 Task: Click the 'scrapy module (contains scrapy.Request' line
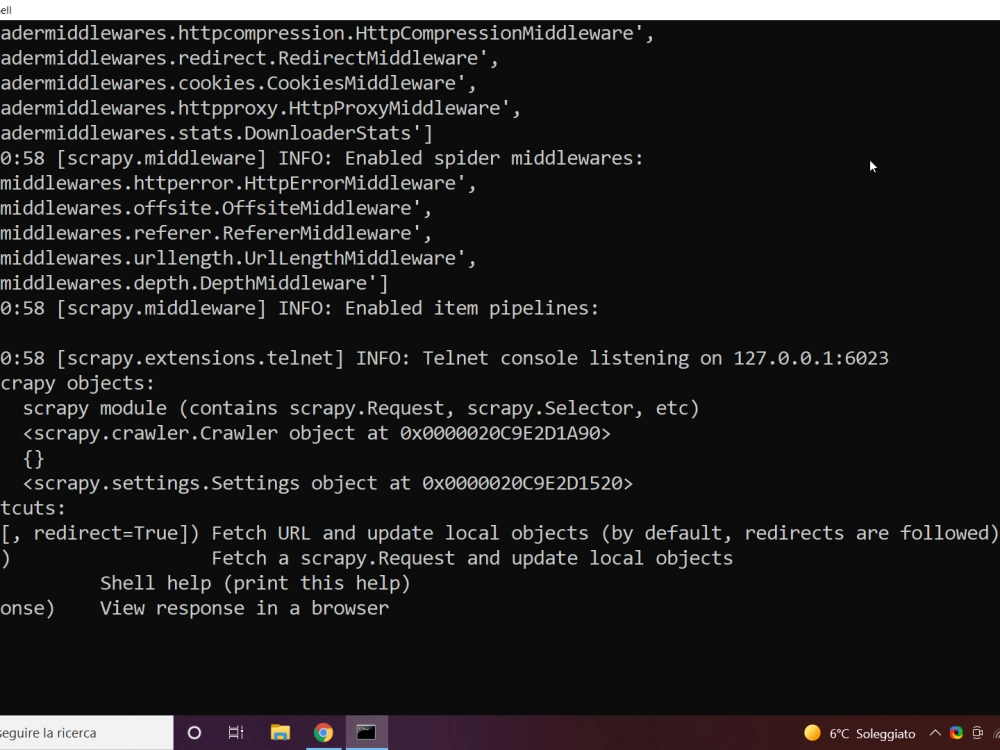pyautogui.click(x=361, y=408)
